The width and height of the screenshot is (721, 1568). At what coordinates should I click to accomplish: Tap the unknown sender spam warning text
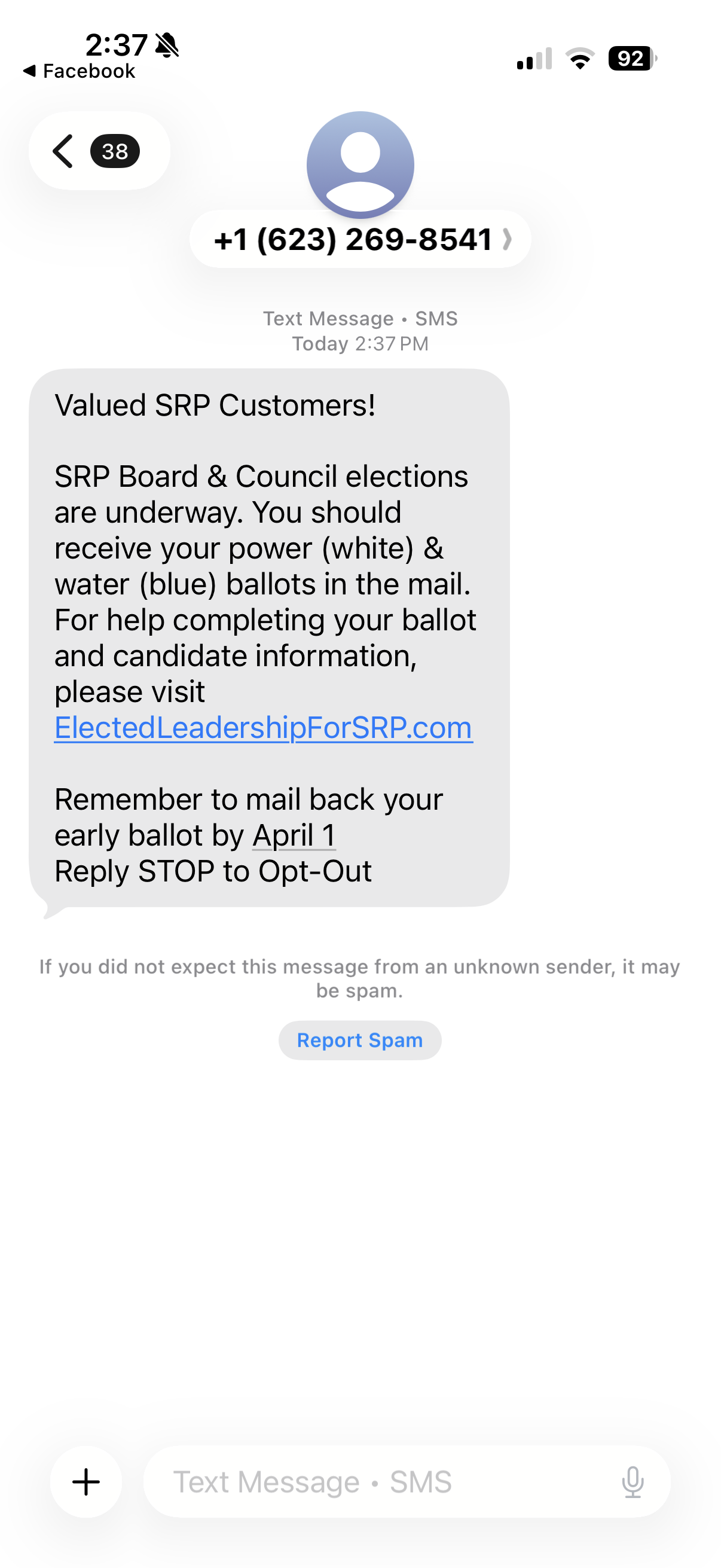pyautogui.click(x=360, y=978)
